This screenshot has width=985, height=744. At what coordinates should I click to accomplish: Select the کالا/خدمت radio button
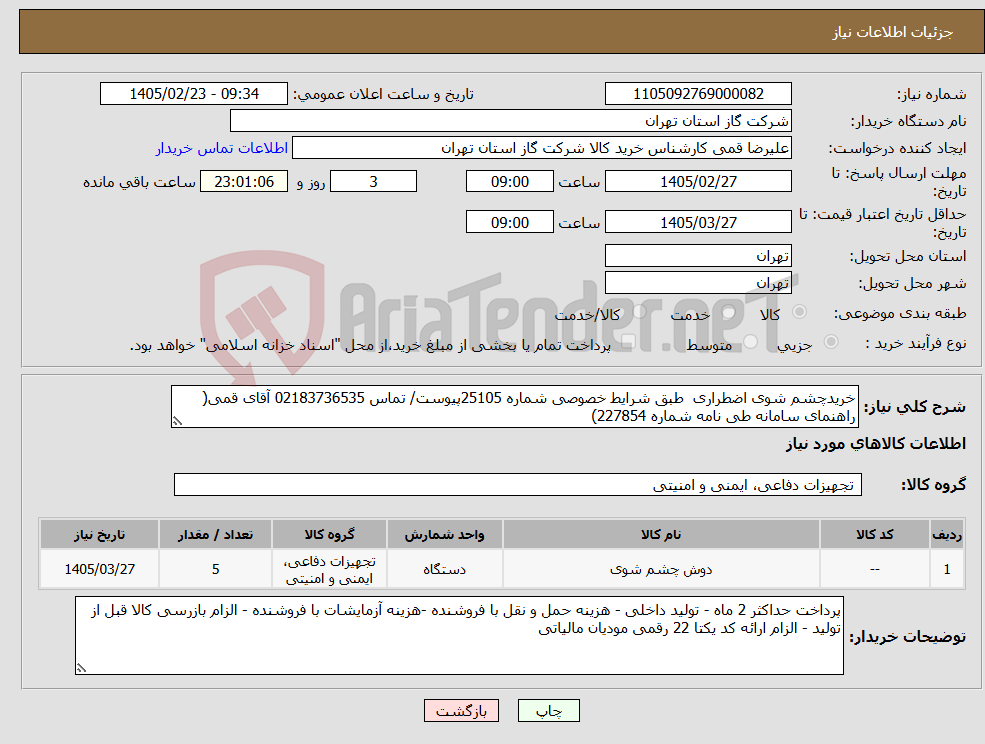[640, 312]
